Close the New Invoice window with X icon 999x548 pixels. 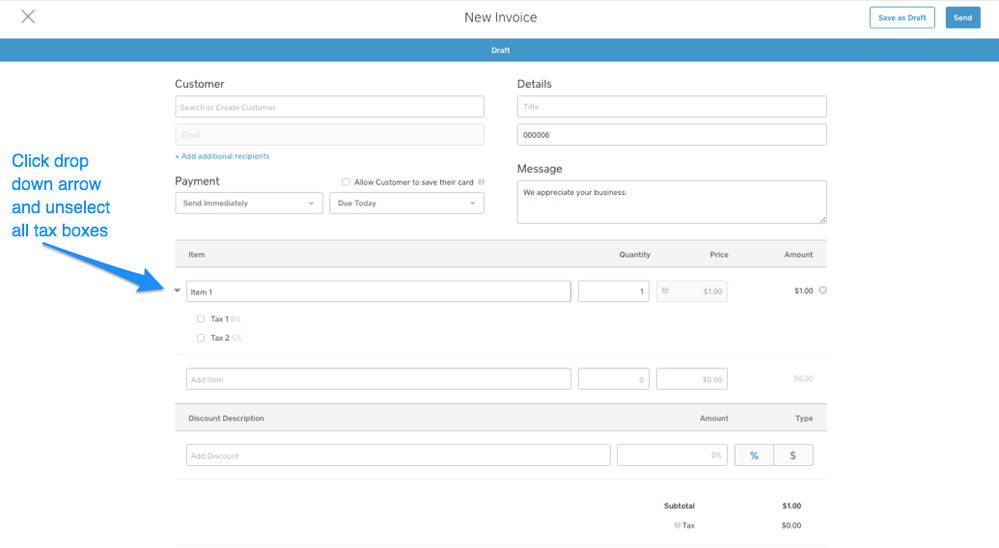point(28,17)
